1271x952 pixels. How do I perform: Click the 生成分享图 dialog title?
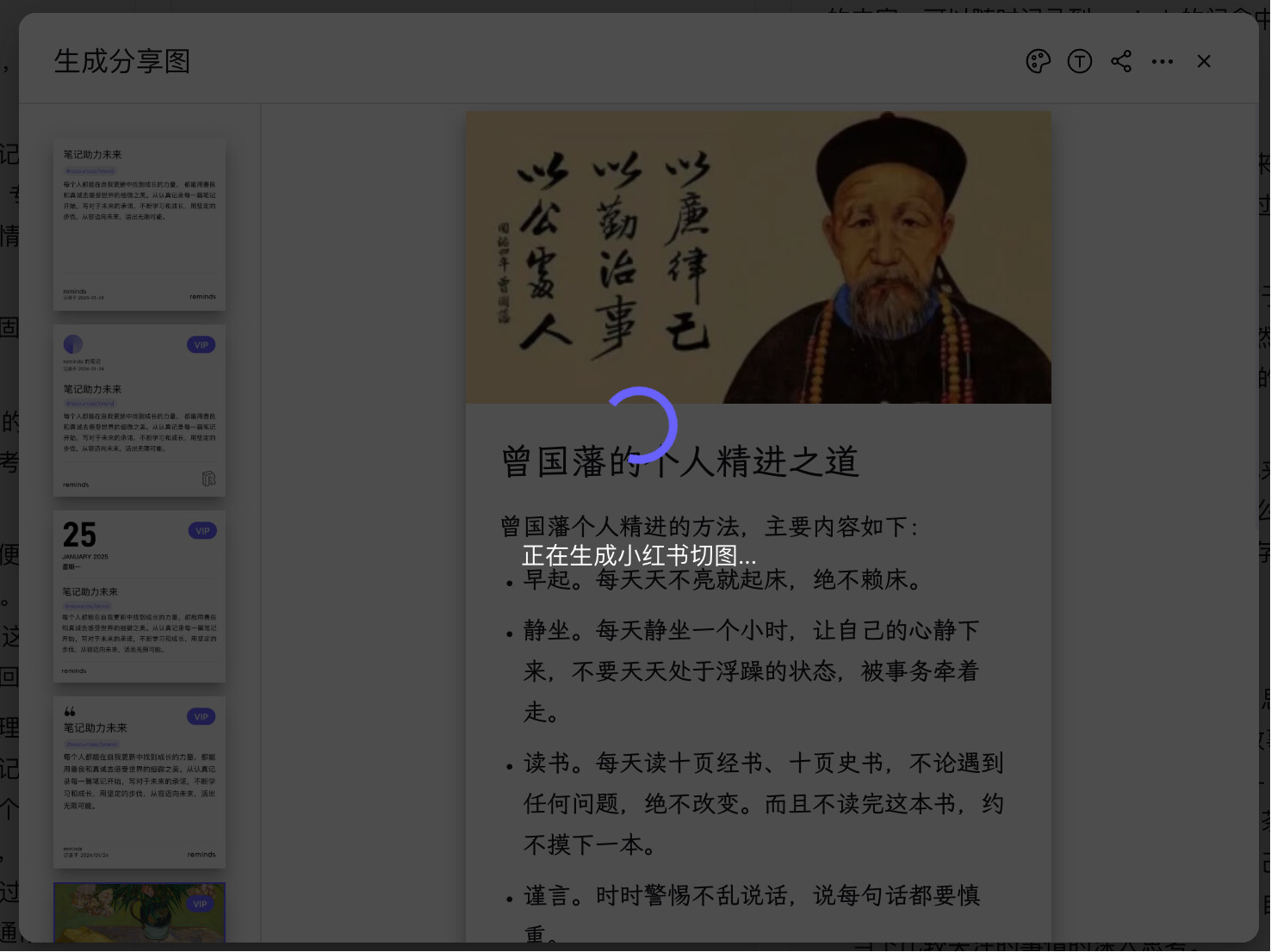pyautogui.click(x=122, y=61)
